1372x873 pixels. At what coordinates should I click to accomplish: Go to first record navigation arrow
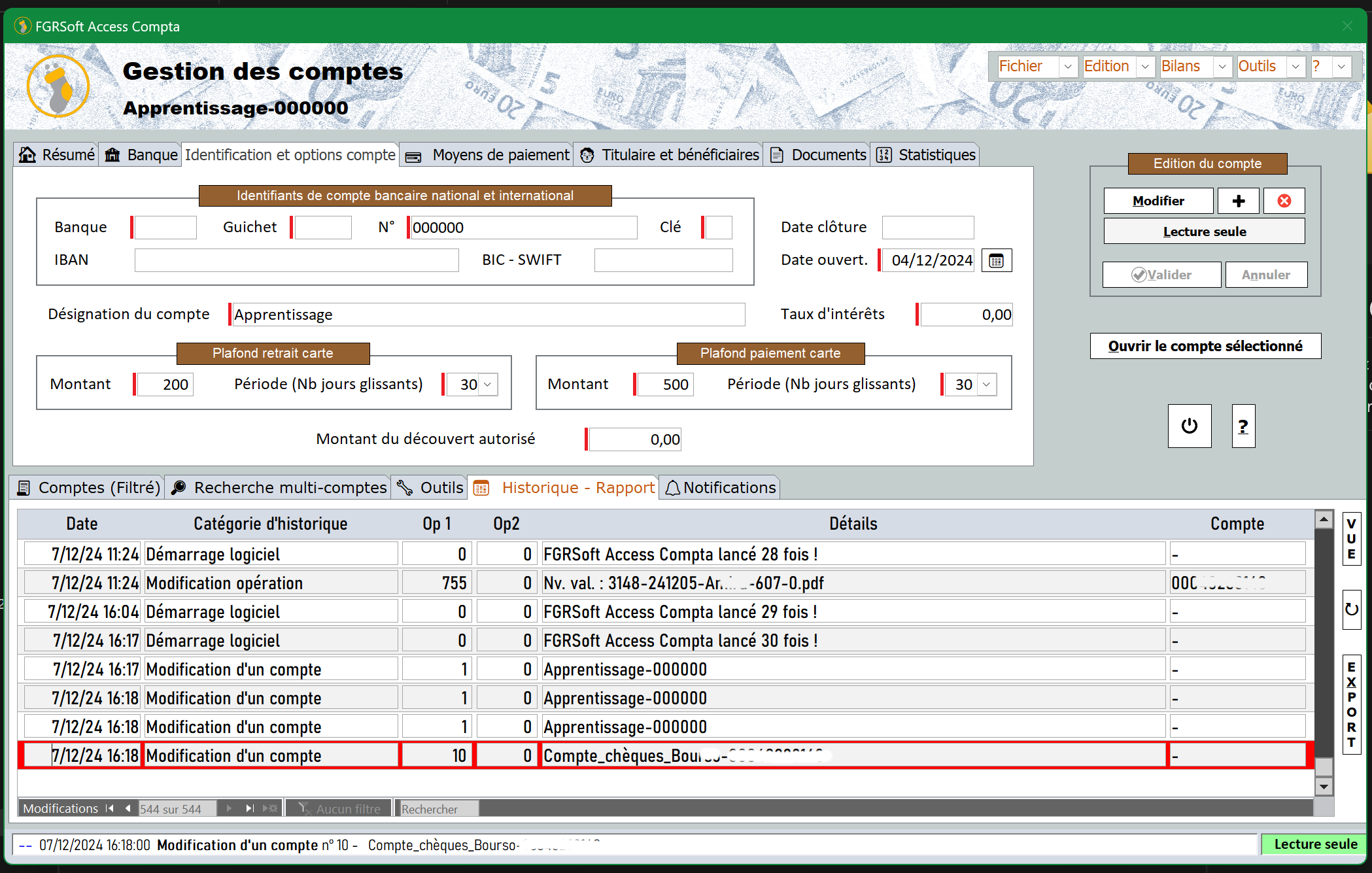109,808
